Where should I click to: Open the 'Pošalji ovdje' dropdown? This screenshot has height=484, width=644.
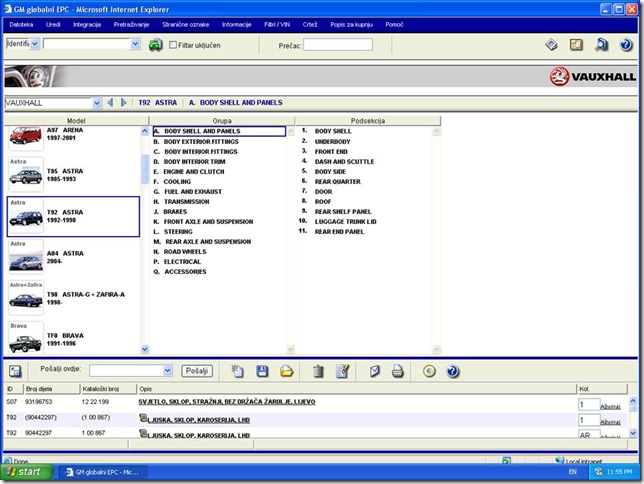click(x=168, y=370)
